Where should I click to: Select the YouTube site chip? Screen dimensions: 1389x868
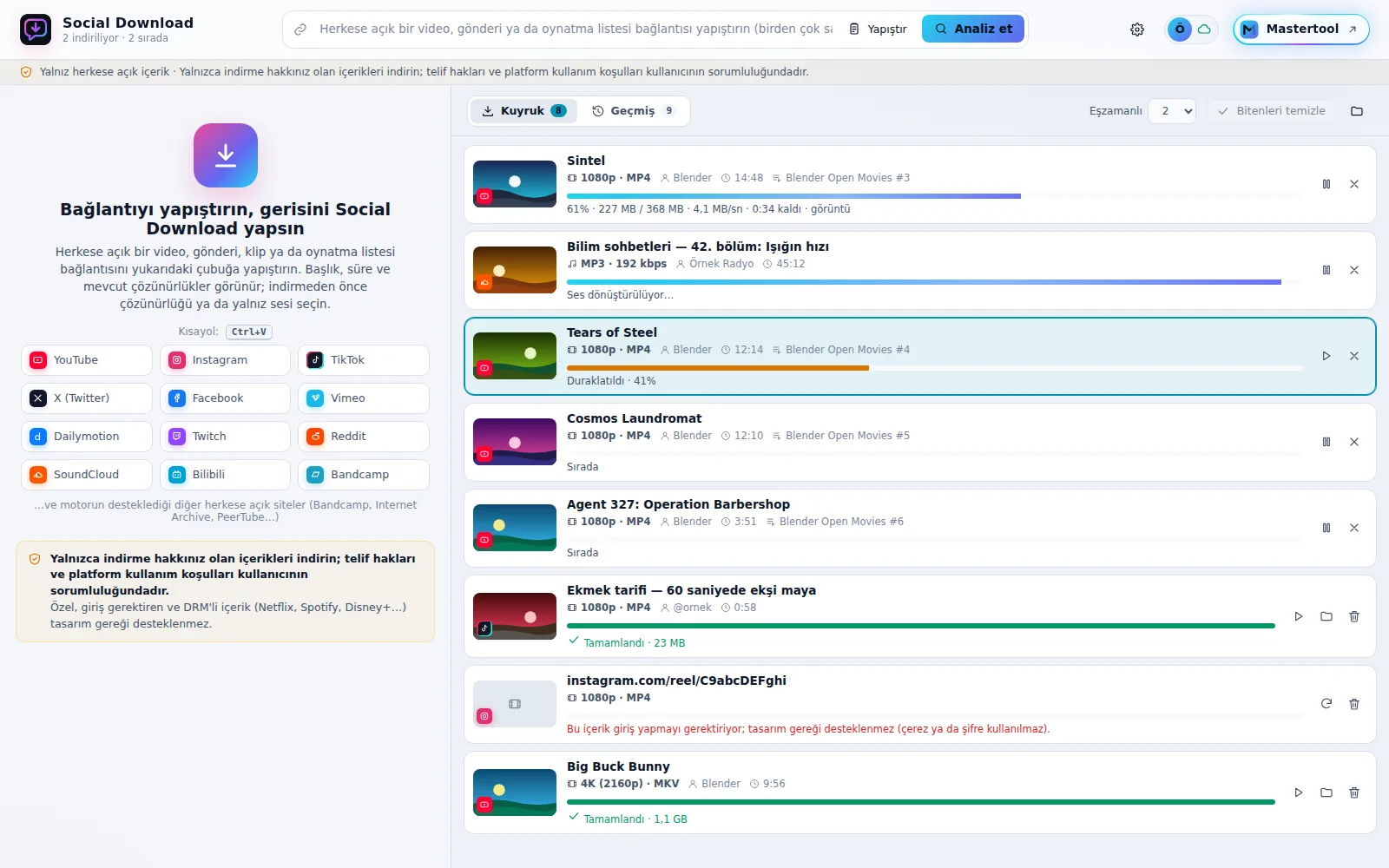pyautogui.click(x=87, y=360)
